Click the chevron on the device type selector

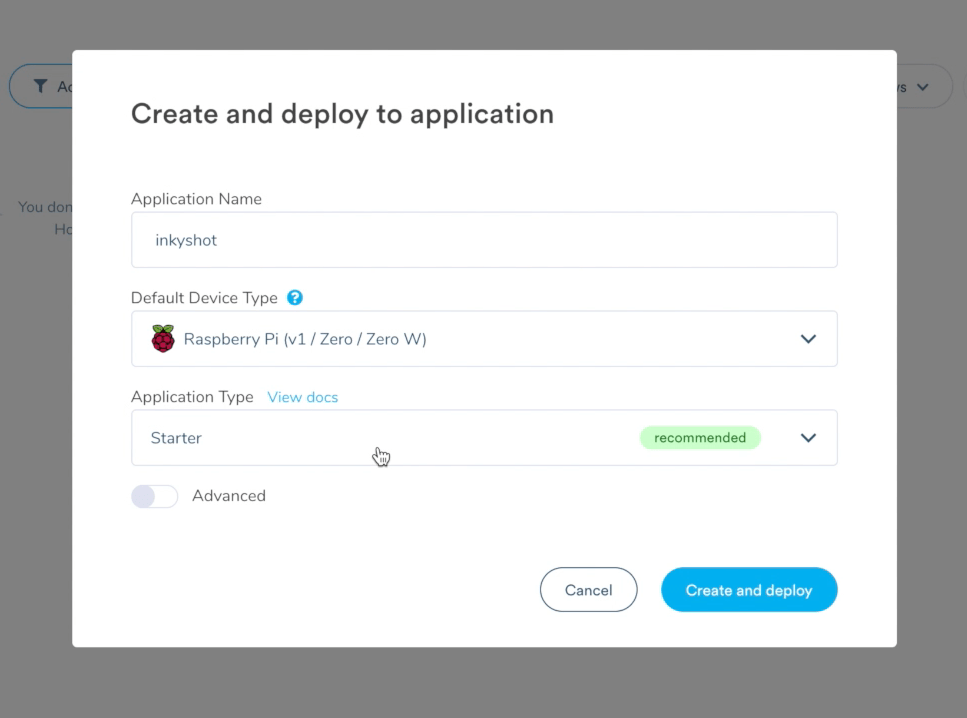click(808, 338)
